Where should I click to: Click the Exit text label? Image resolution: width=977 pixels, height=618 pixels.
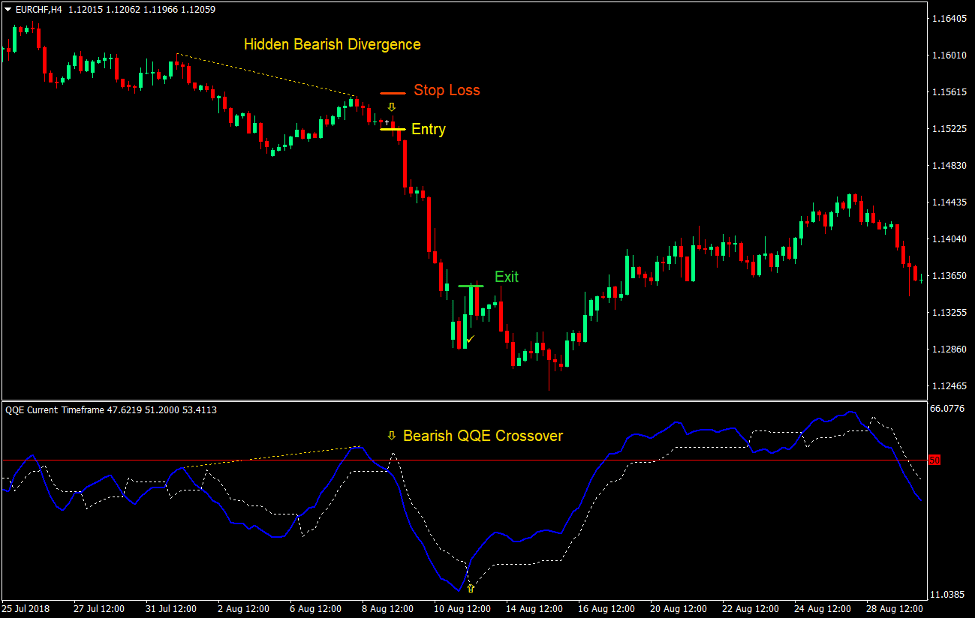click(505, 276)
